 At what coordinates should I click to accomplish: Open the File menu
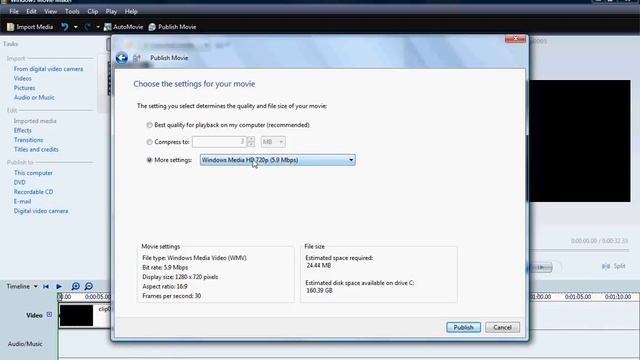(x=14, y=11)
